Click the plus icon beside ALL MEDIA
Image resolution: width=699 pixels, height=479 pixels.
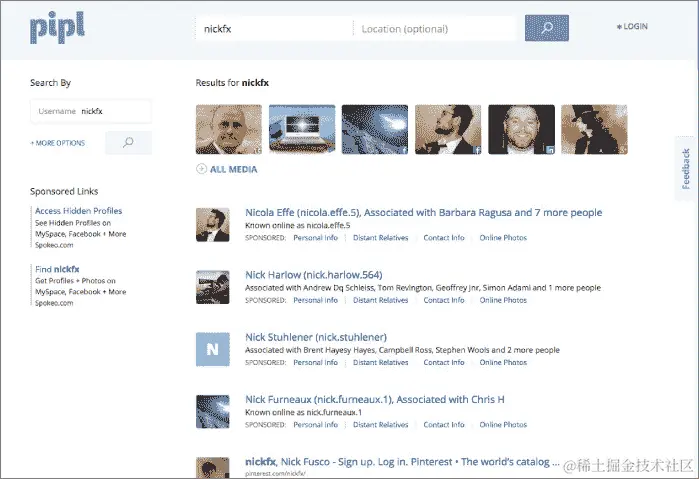201,169
